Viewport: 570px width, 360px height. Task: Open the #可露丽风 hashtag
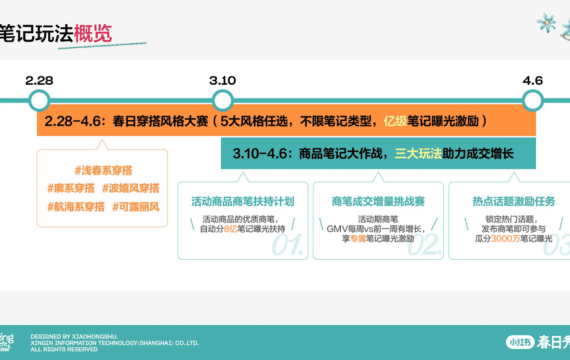[x=136, y=207]
